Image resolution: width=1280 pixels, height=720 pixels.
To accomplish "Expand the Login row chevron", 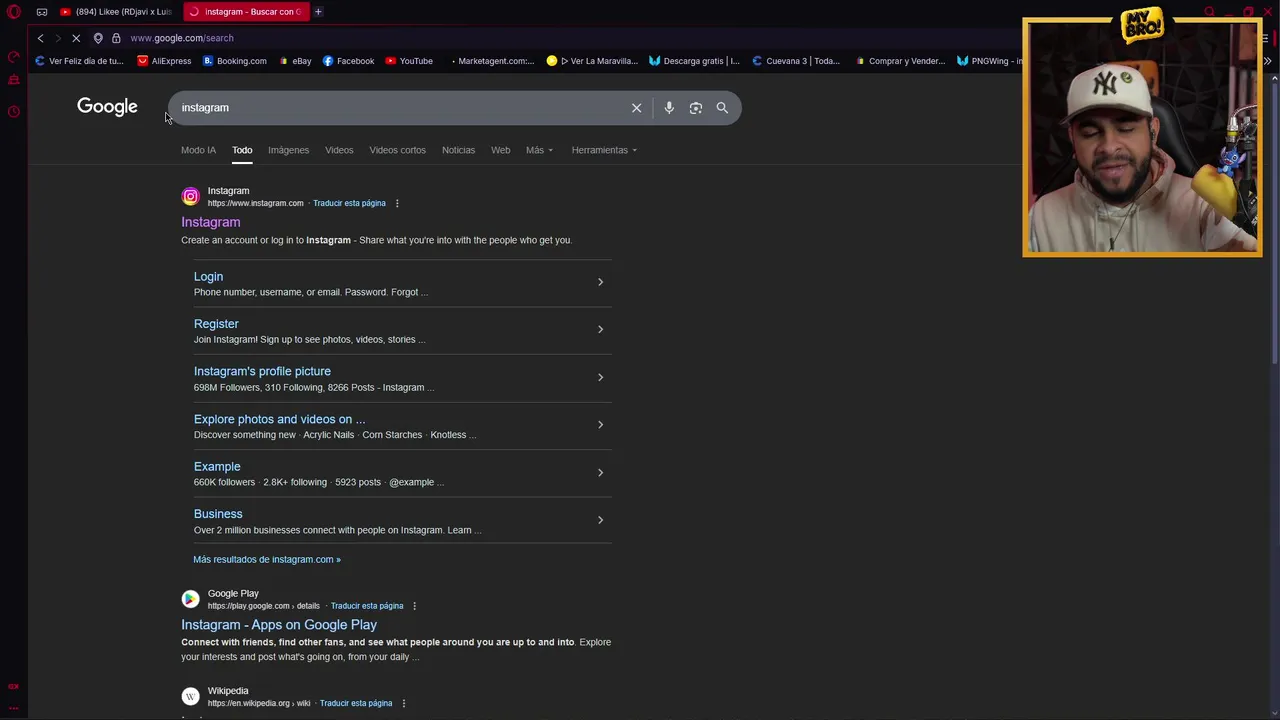I will (600, 282).
